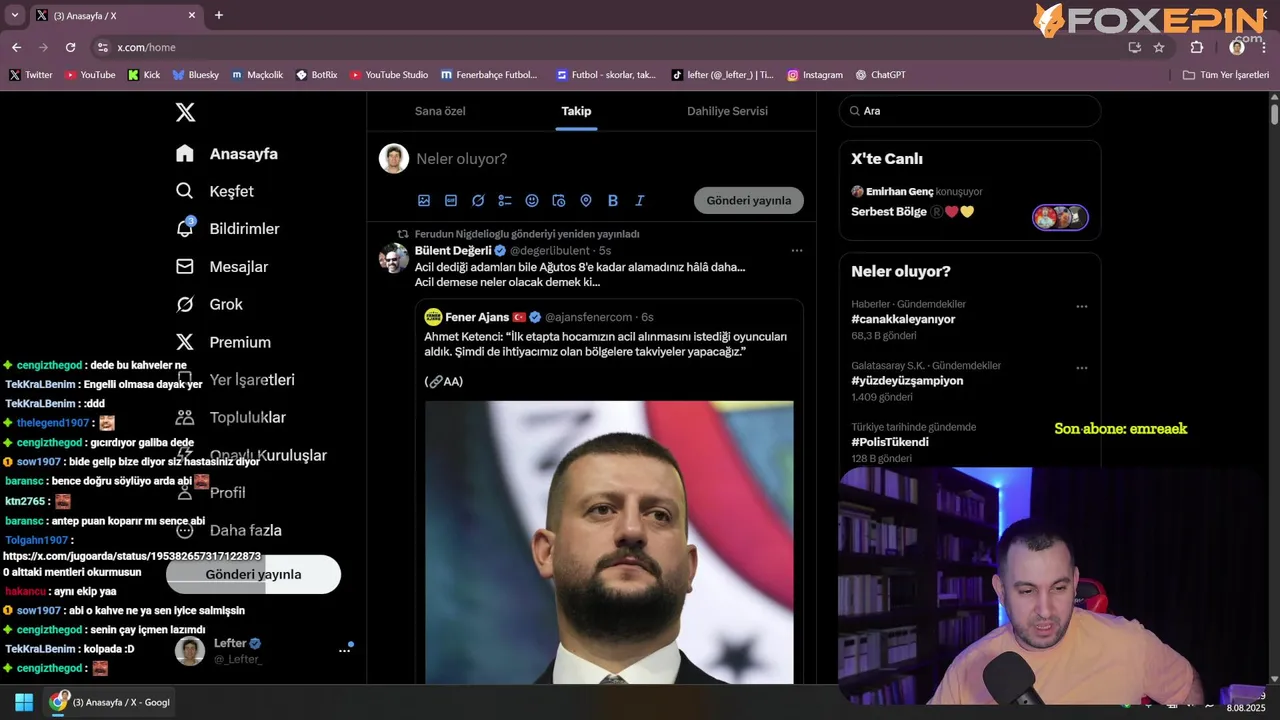The image size is (1280, 720).
Task: Open #yüzdeyüzşampiyon trend
Action: click(x=907, y=381)
